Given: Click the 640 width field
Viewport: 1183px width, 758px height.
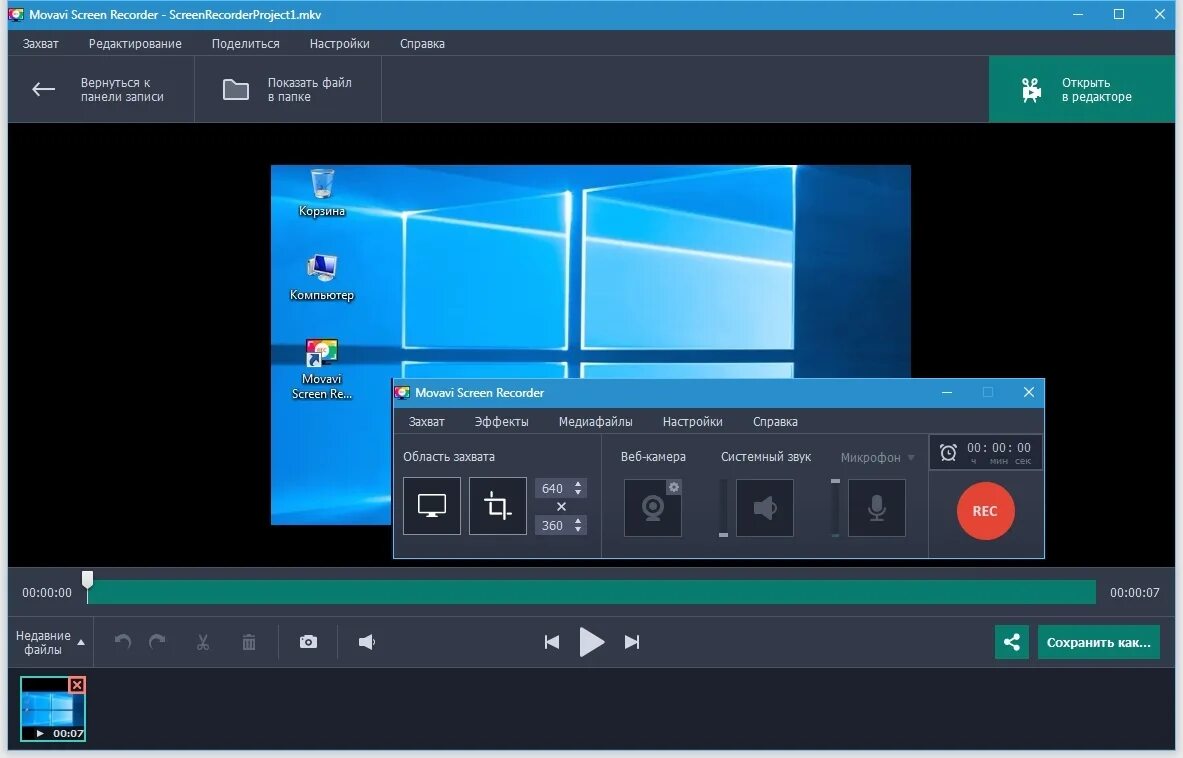Looking at the screenshot, I should (x=552, y=488).
